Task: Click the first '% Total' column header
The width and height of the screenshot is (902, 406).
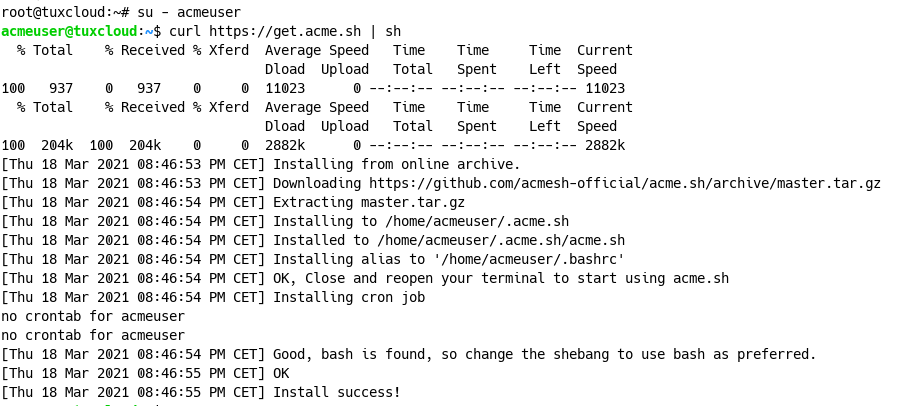Action: click(45, 50)
